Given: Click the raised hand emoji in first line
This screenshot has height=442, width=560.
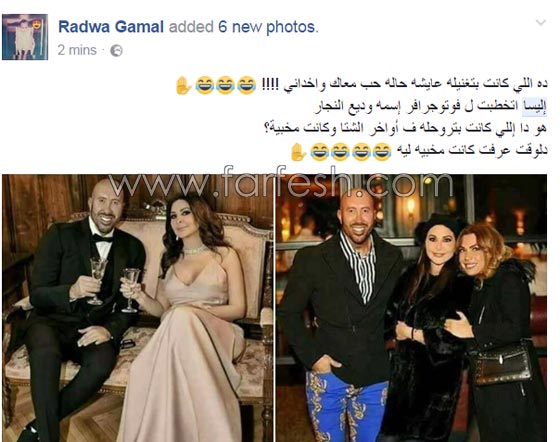Looking at the screenshot, I should click(184, 86).
